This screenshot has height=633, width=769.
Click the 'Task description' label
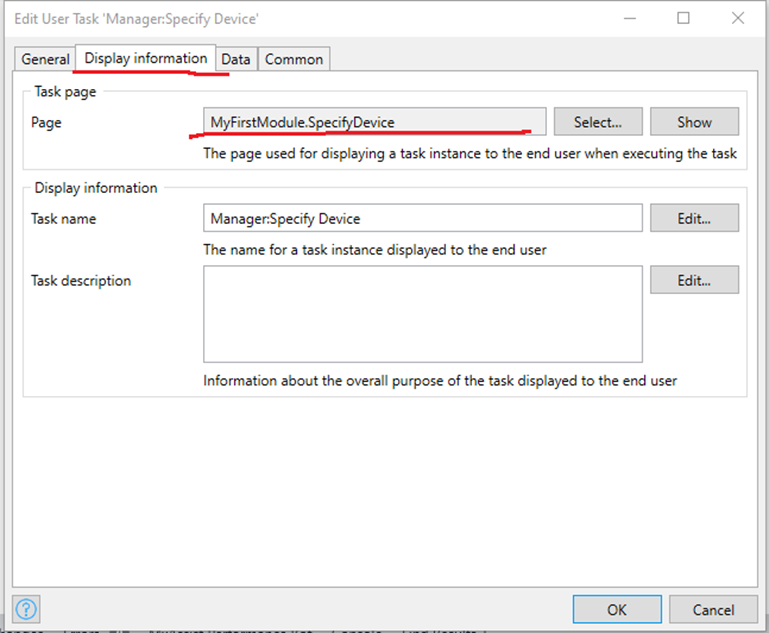coord(81,280)
